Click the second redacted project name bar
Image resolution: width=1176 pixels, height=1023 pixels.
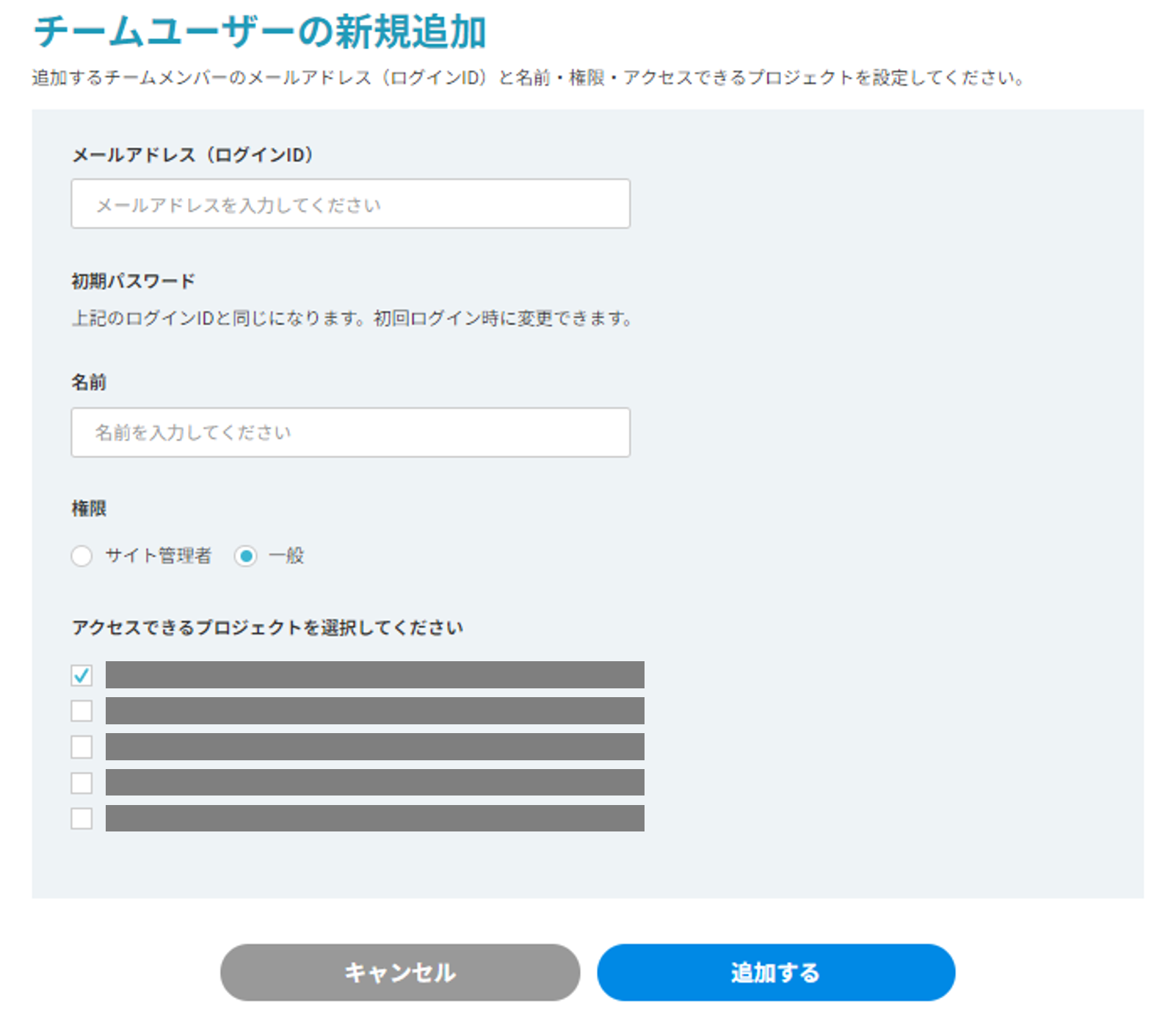click(x=374, y=711)
